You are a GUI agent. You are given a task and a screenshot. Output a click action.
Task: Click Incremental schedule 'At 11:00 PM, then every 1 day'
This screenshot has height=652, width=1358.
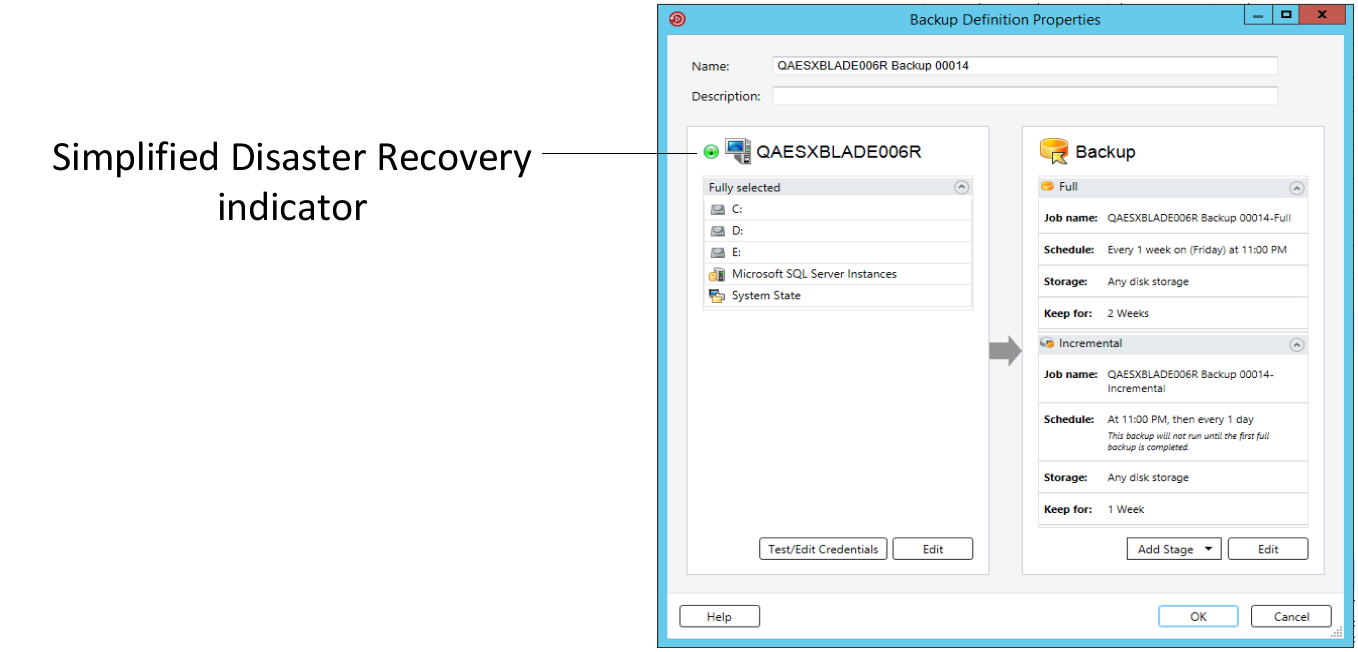1180,420
